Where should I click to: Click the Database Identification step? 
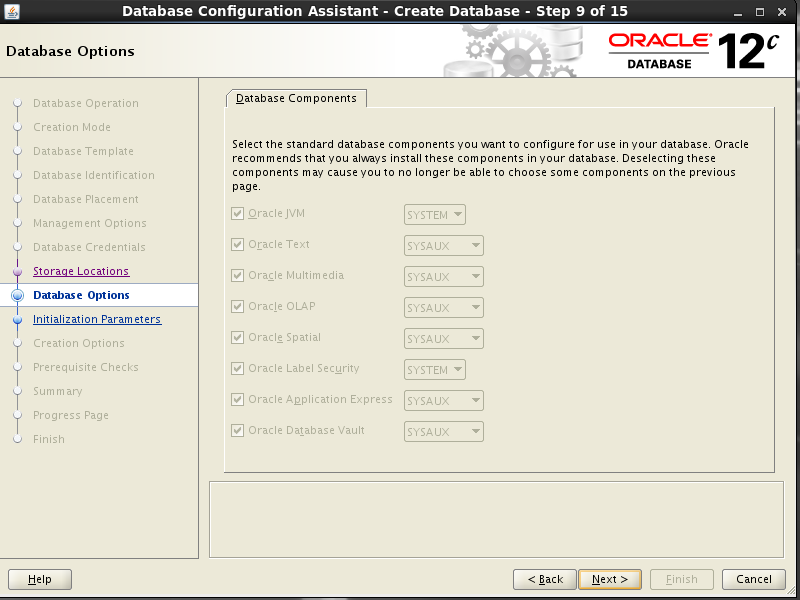coord(94,176)
